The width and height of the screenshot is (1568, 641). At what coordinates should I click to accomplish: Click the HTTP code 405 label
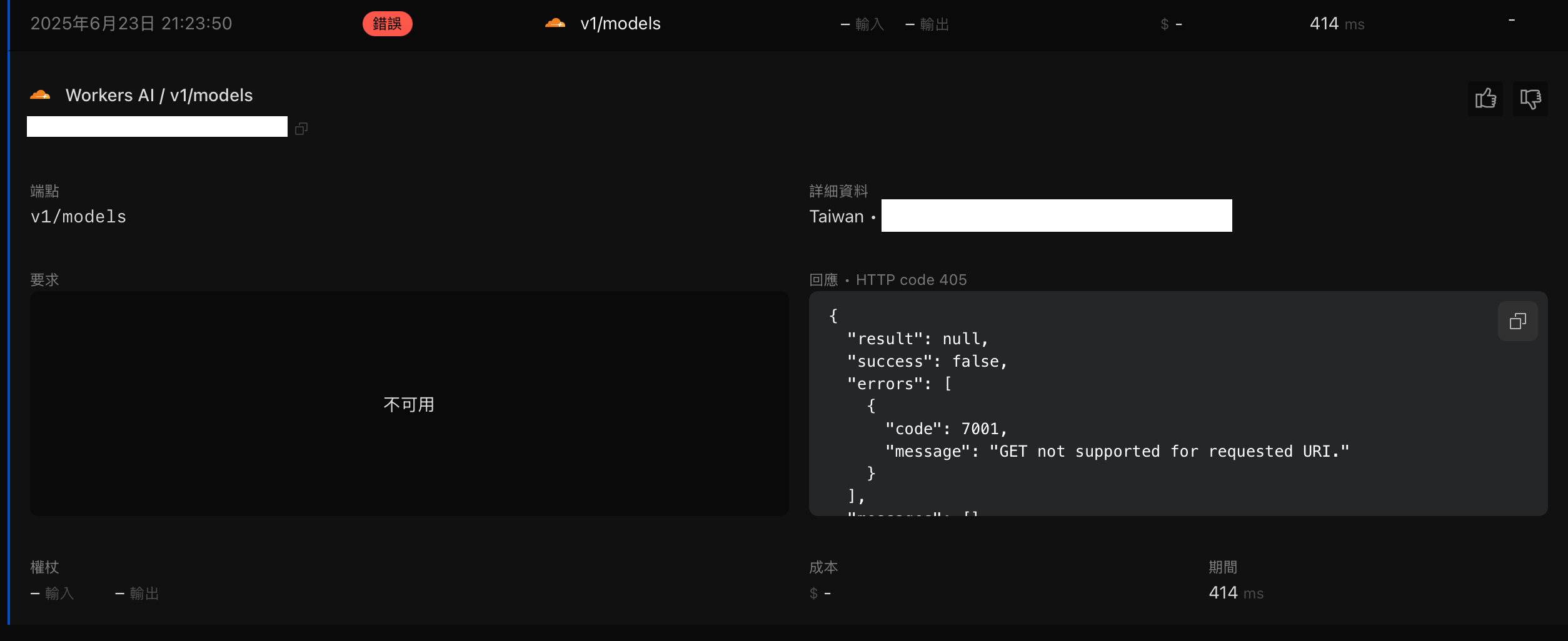[911, 280]
